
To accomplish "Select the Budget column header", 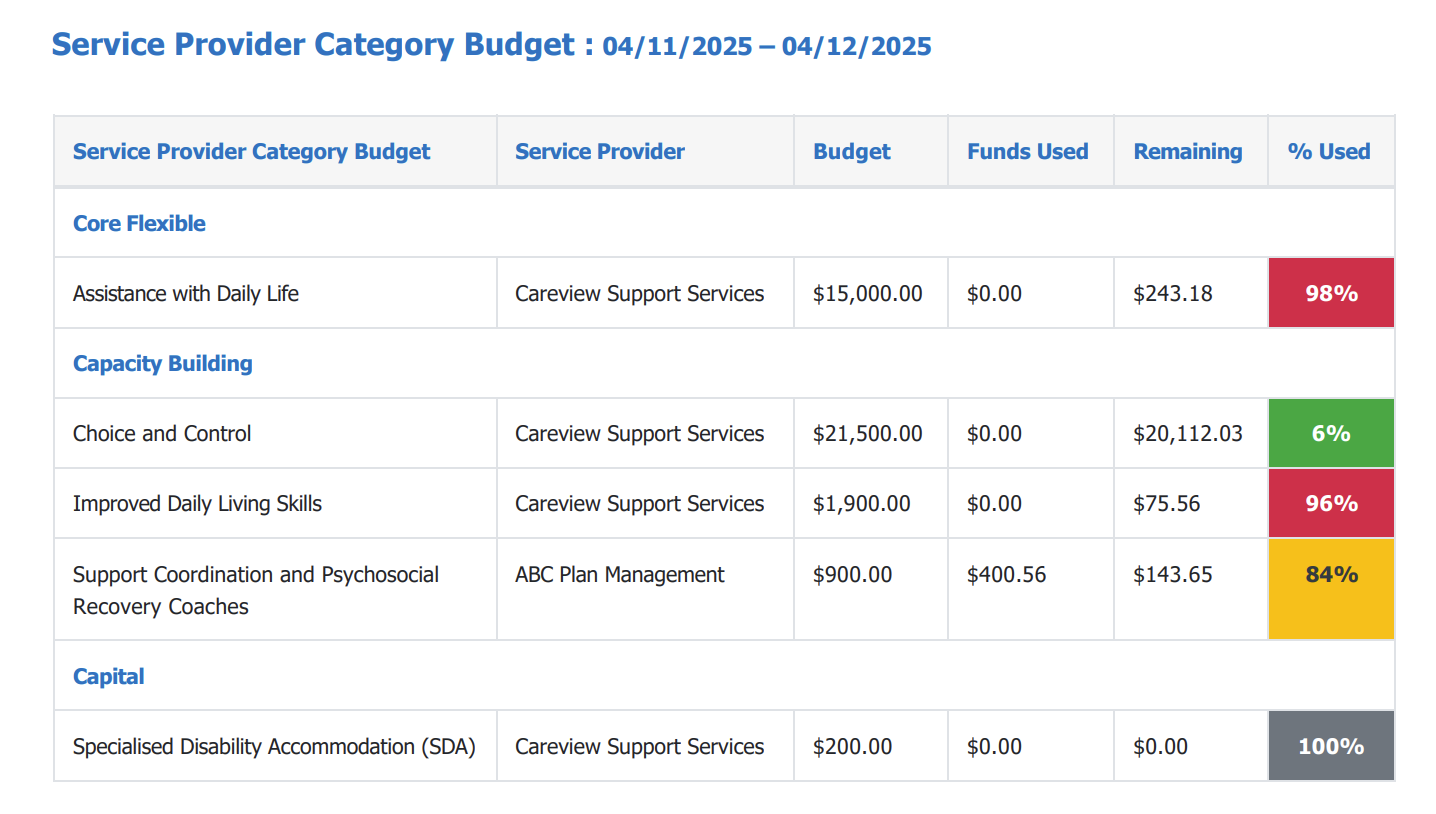I will tap(852, 152).
